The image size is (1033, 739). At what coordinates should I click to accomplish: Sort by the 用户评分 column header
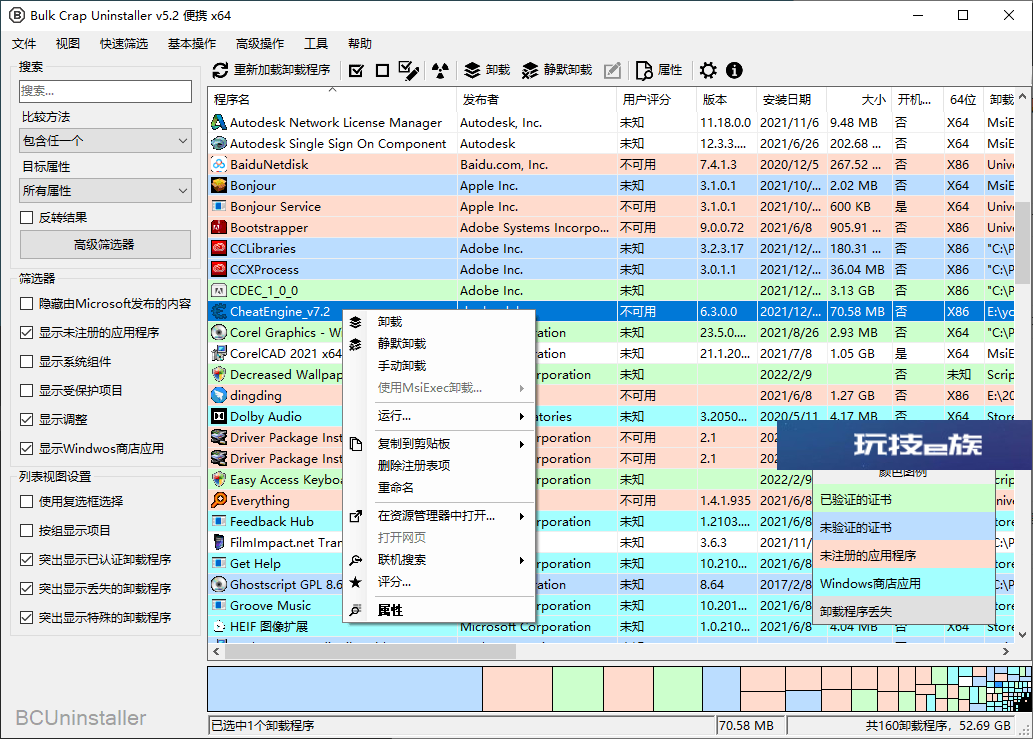click(656, 99)
